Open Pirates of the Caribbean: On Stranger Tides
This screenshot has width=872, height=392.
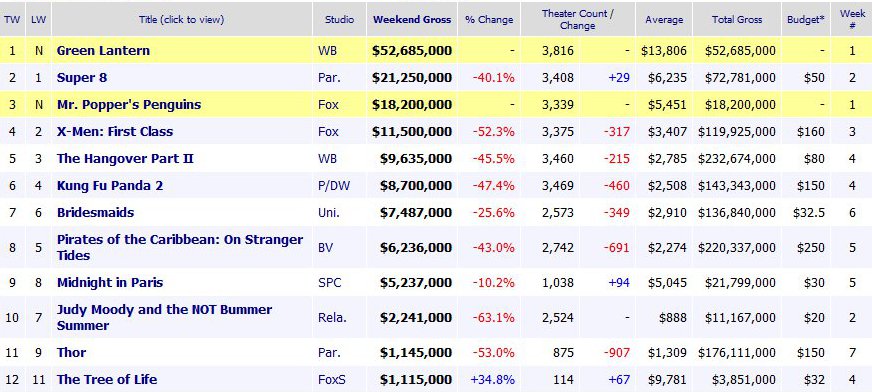tap(180, 247)
